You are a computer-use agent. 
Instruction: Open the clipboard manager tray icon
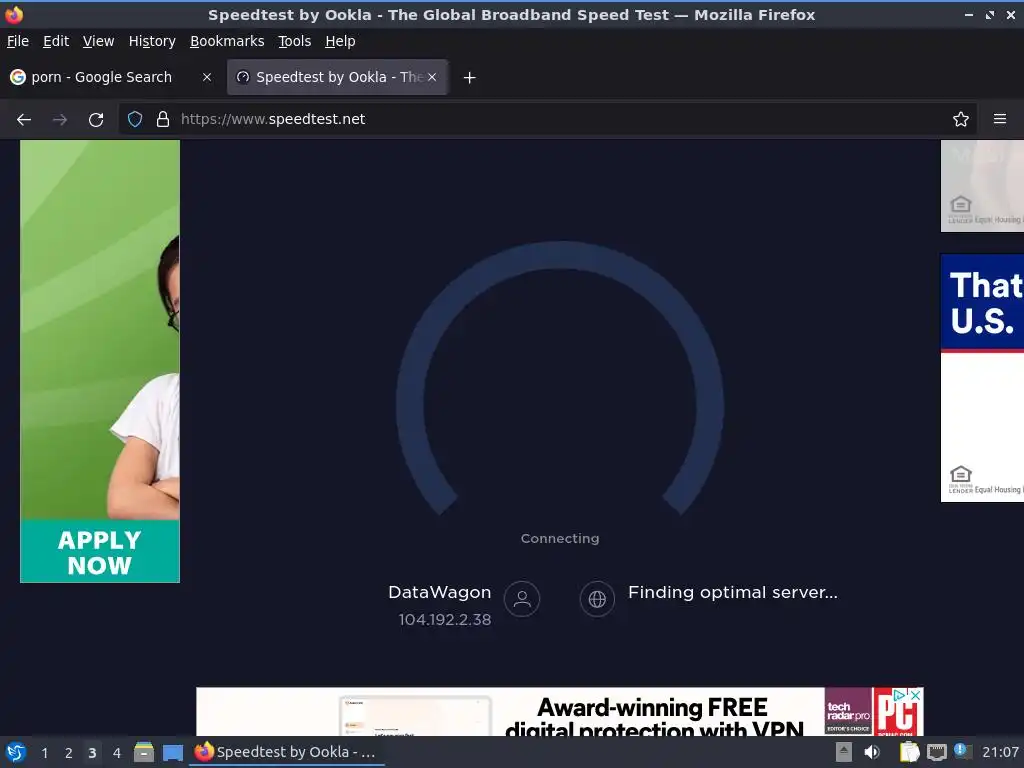pos(909,752)
